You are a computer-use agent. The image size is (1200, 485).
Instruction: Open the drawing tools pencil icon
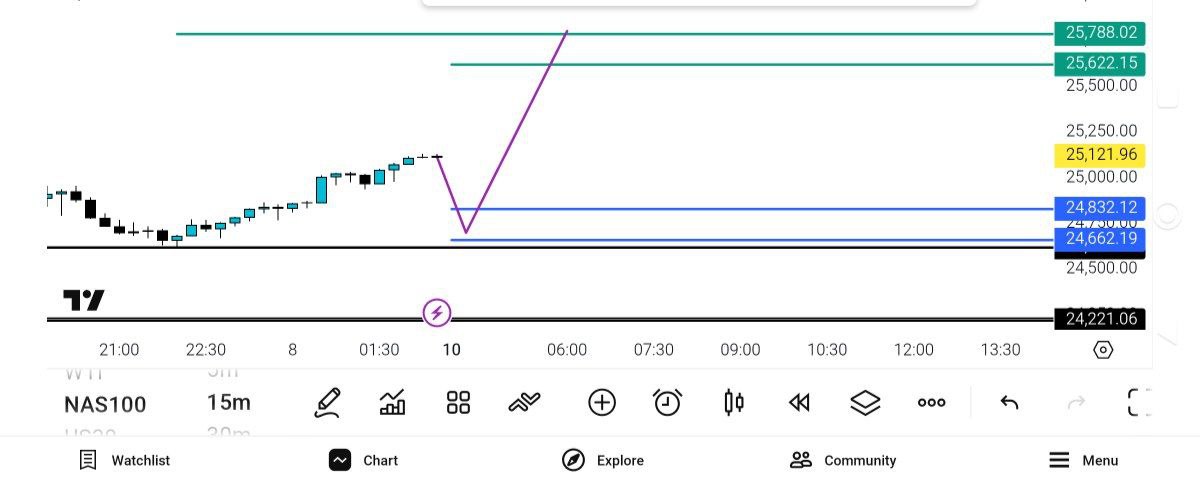coord(328,403)
